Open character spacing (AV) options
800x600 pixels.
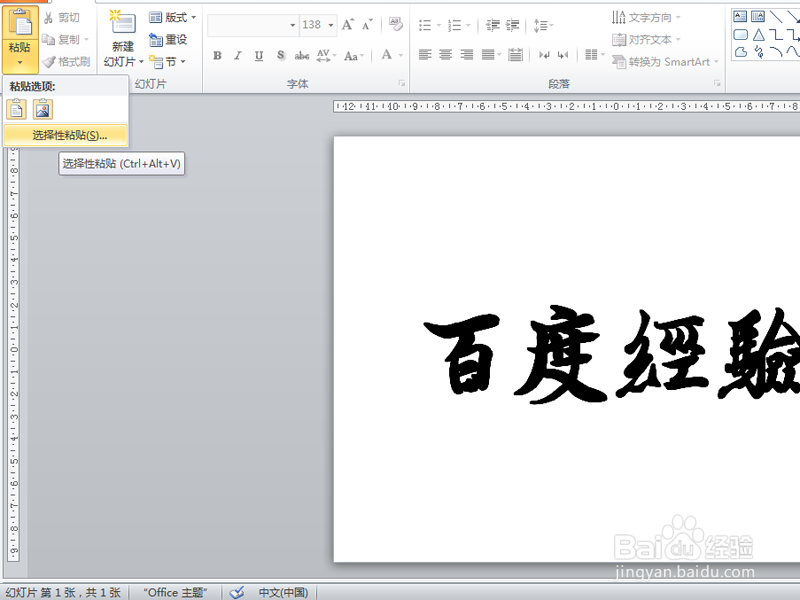(x=326, y=55)
